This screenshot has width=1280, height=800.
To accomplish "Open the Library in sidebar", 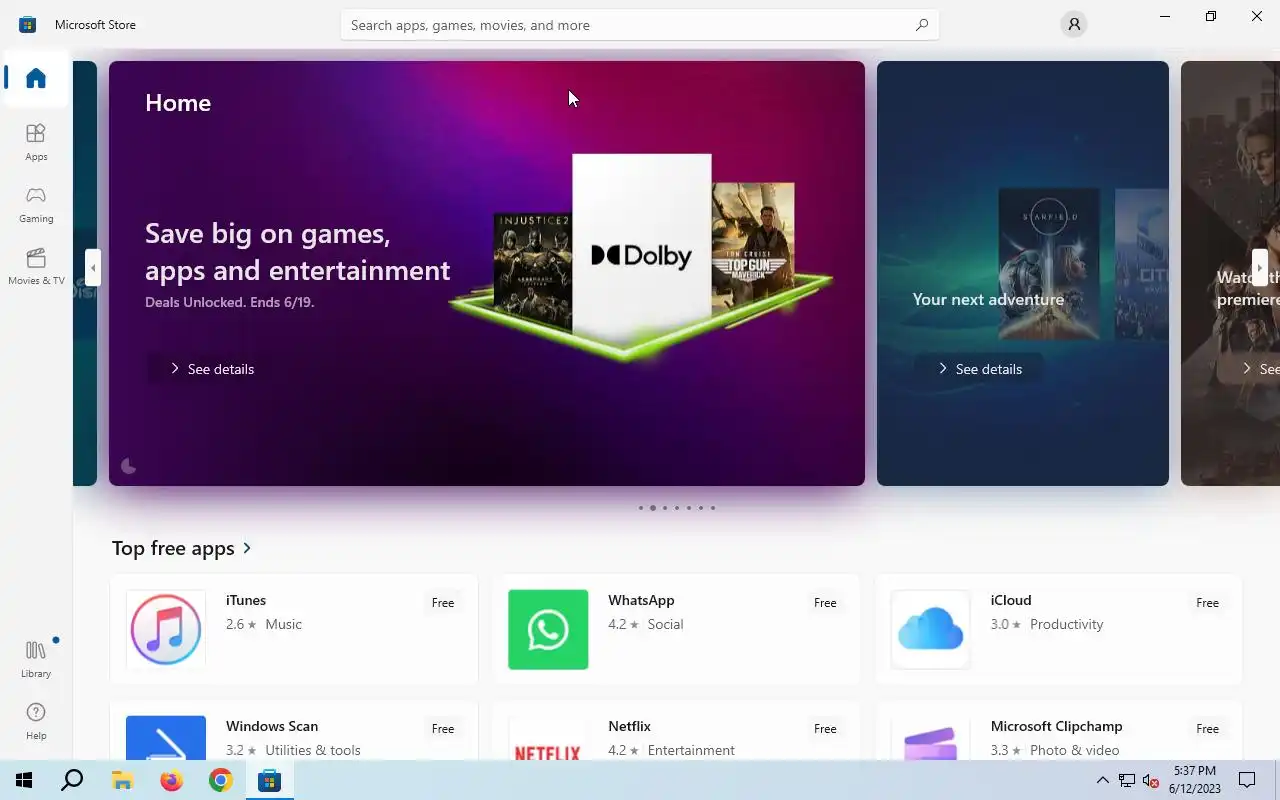I will pyautogui.click(x=36, y=659).
